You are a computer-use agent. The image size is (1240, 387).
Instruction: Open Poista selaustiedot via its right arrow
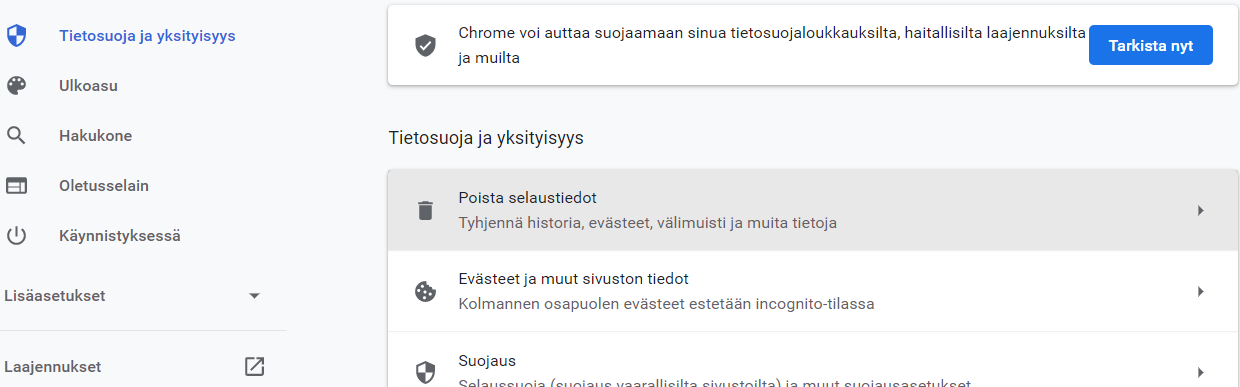[1201, 210]
